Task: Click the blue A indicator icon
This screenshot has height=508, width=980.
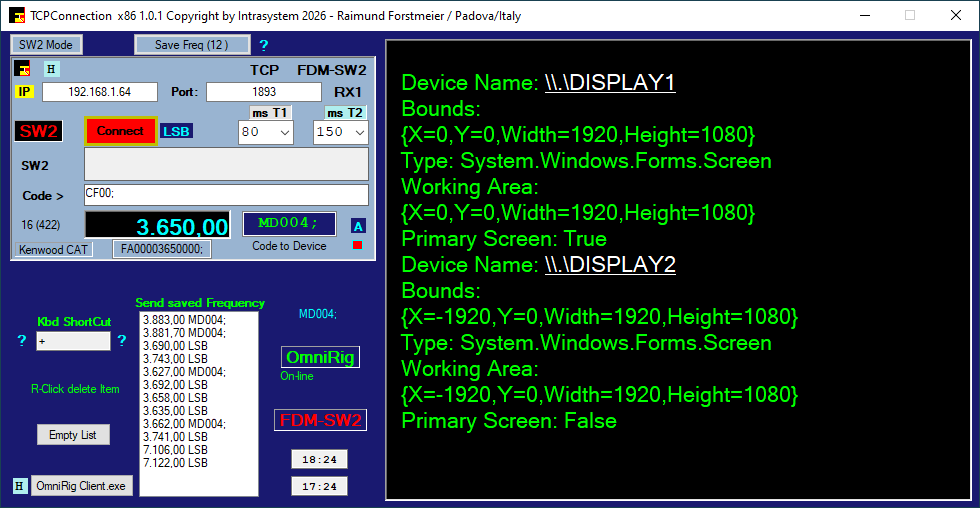Action: click(x=359, y=226)
